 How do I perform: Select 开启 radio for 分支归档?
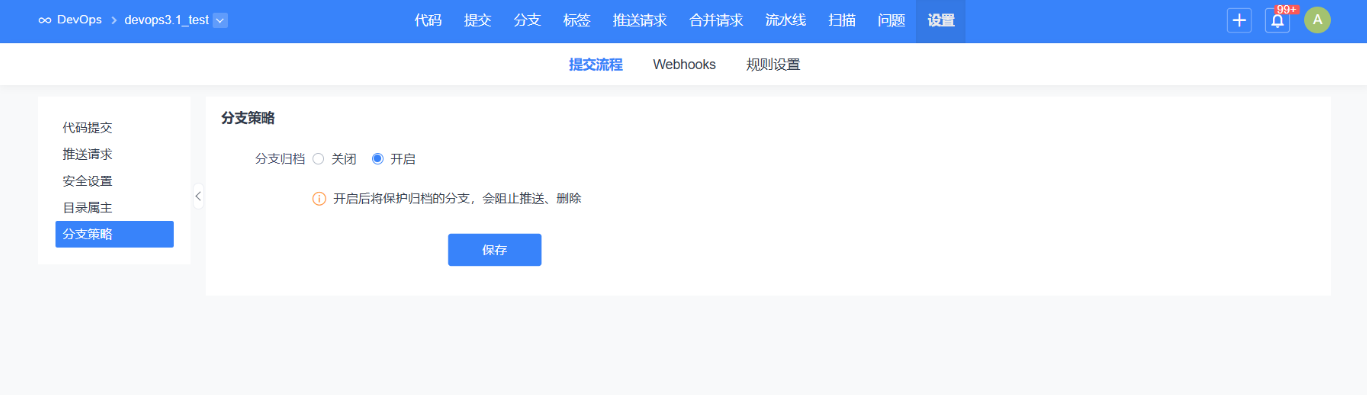(377, 158)
